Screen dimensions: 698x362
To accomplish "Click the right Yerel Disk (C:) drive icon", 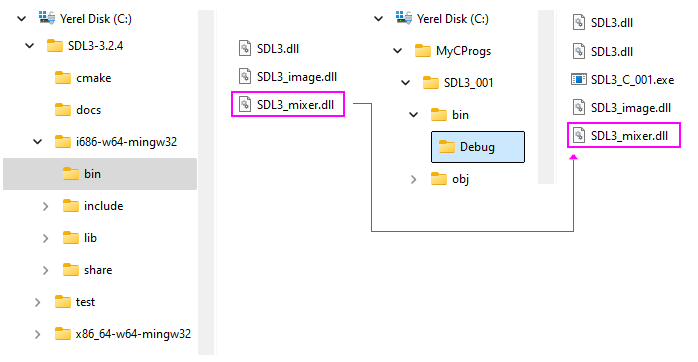I will (404, 18).
